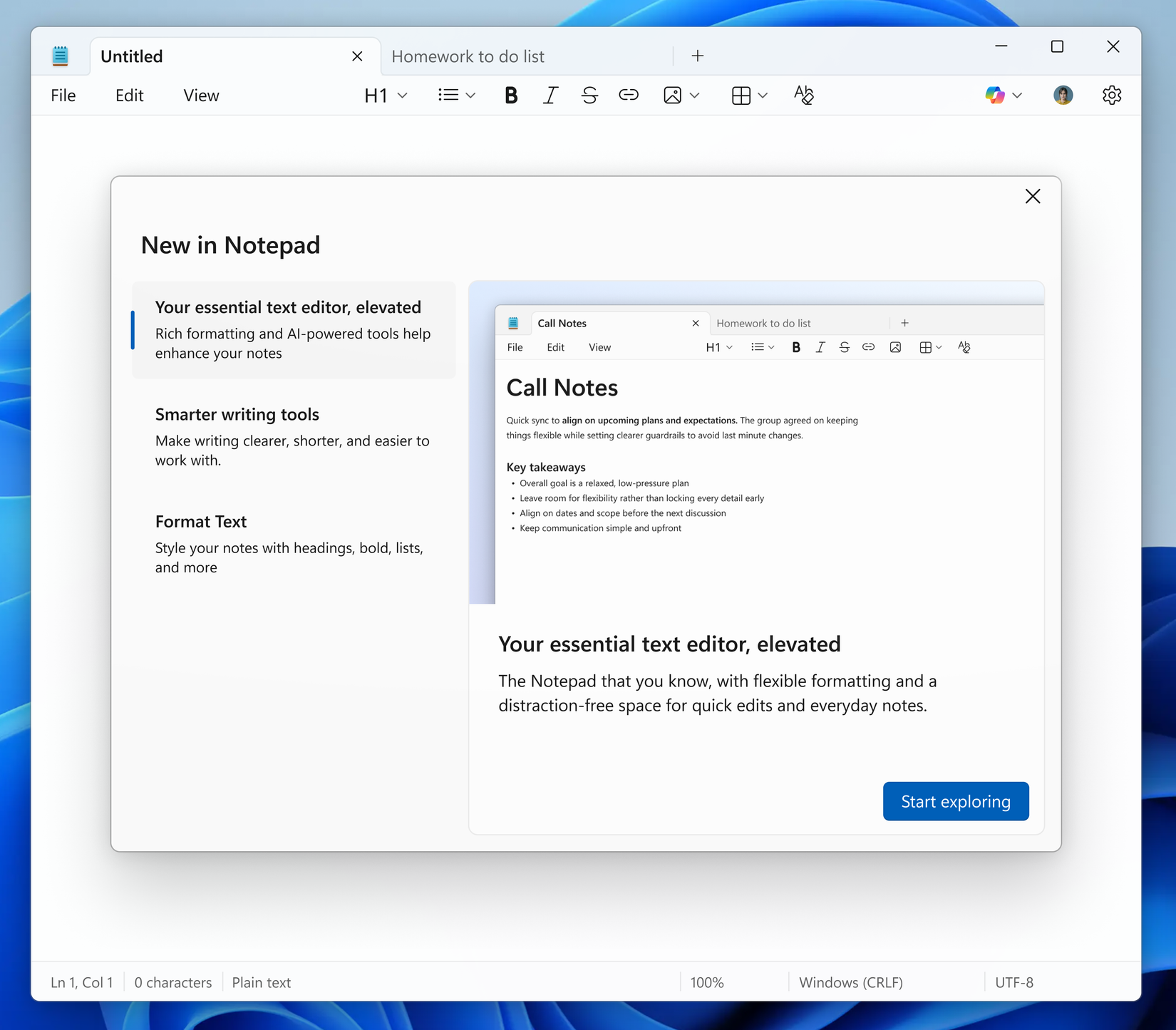Click the UTF-8 encoding indicator
The image size is (1176, 1030).
pyautogui.click(x=1014, y=982)
